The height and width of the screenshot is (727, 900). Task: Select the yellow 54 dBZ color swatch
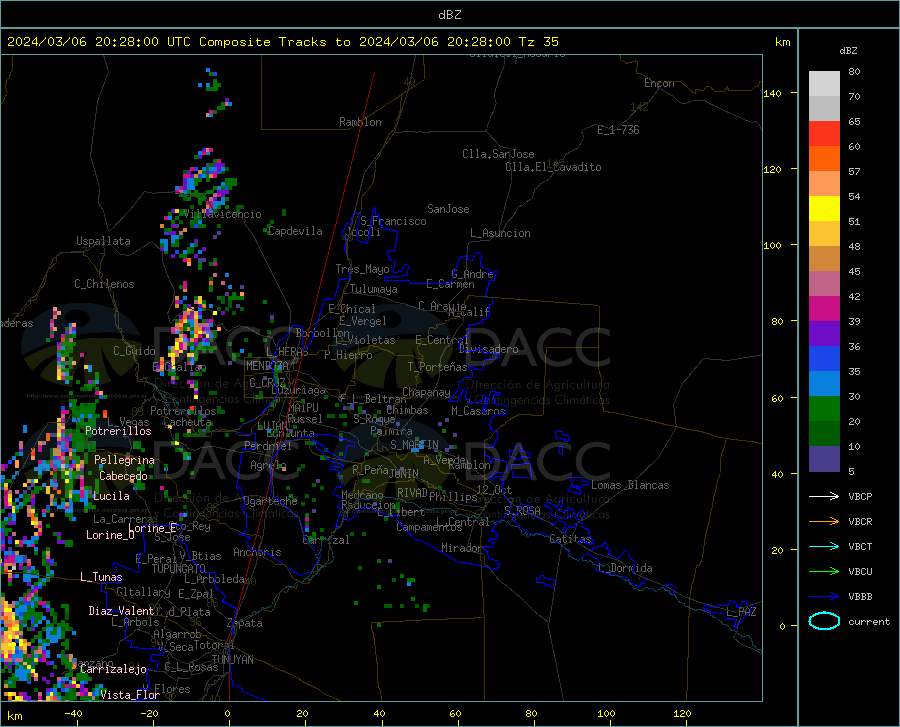click(x=824, y=209)
